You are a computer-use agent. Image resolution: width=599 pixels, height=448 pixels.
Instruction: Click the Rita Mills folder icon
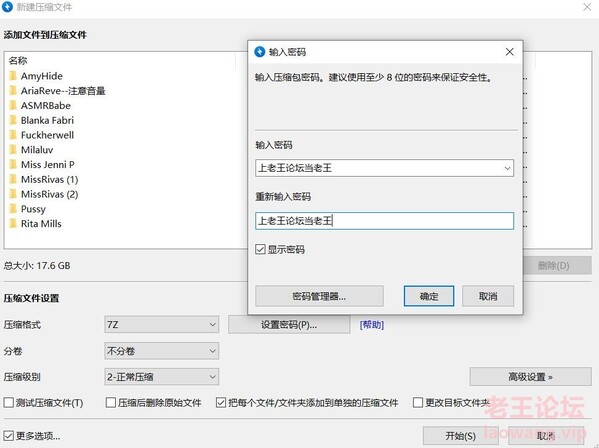tap(13, 223)
